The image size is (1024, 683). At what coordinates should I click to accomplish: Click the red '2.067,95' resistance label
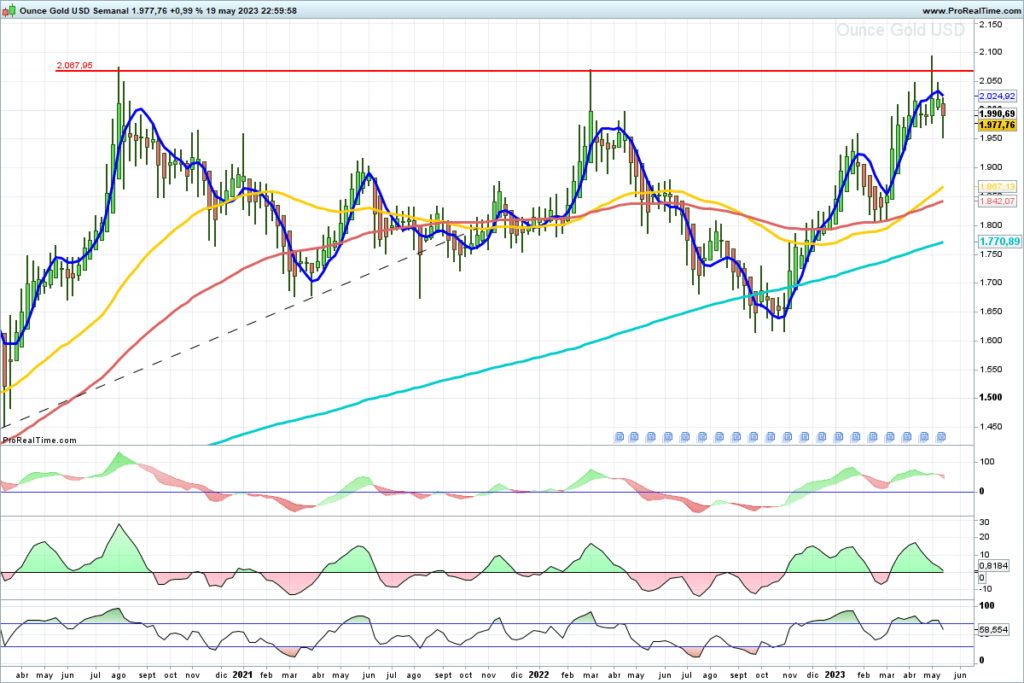(x=74, y=65)
